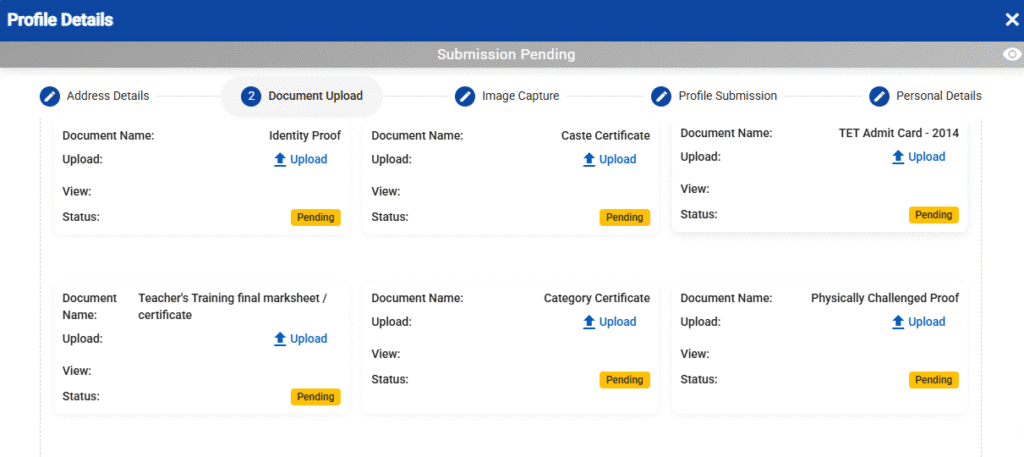
Task: Upload the TET Admit Card - 2014
Action: pos(926,157)
